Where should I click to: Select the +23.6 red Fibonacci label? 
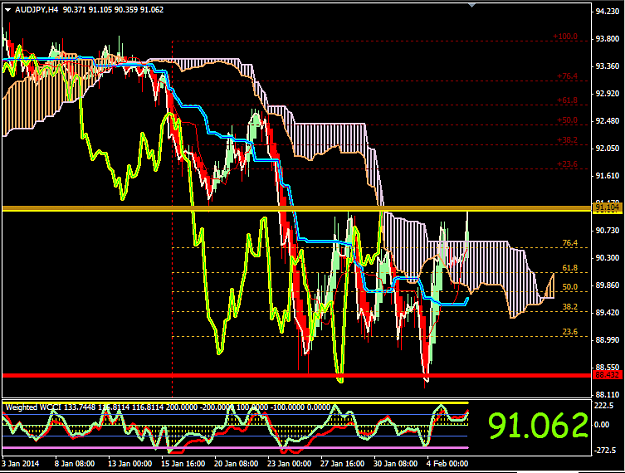[567, 164]
